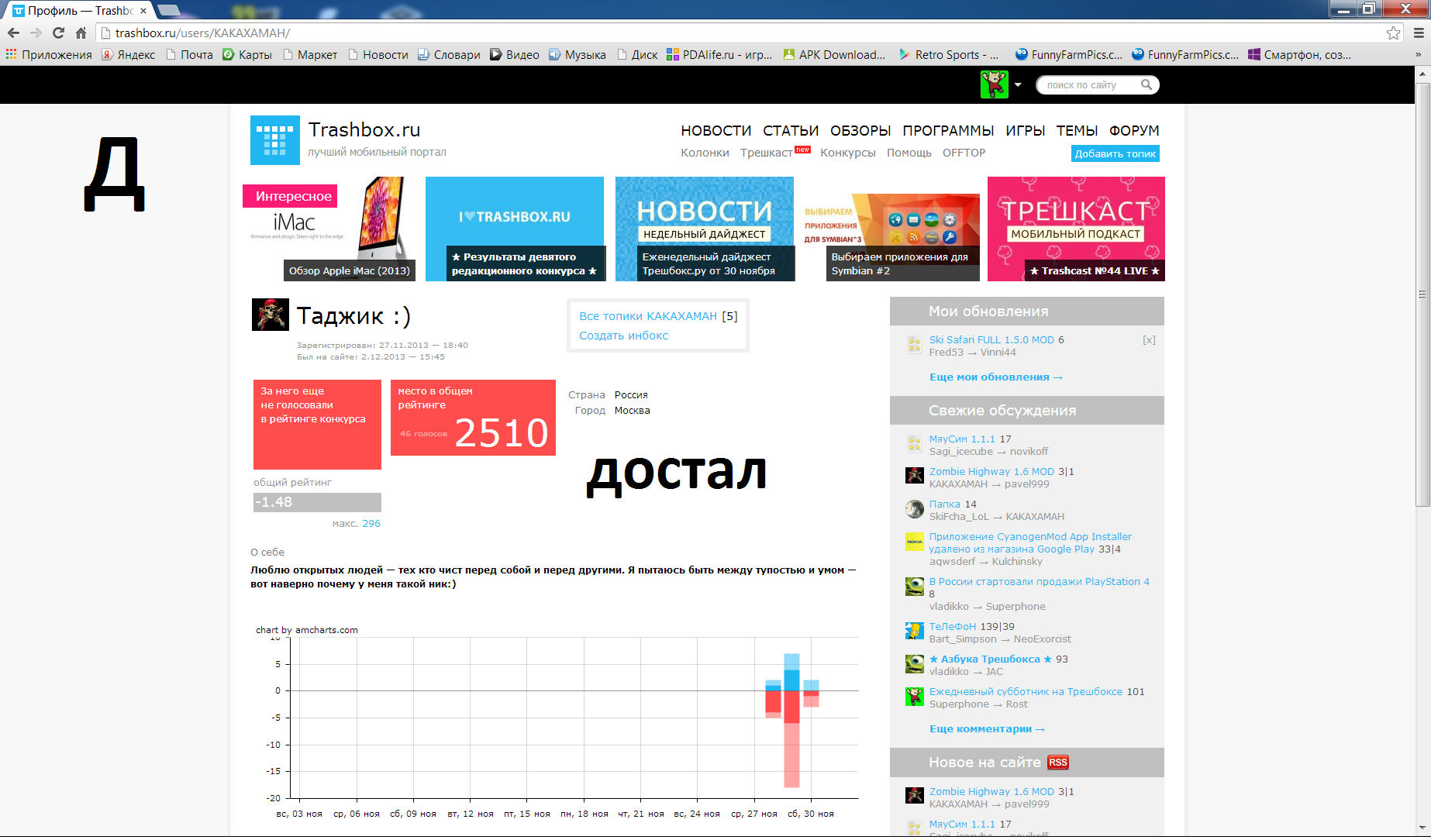
Task: Open the RSS feed badge
Action: tap(1058, 763)
